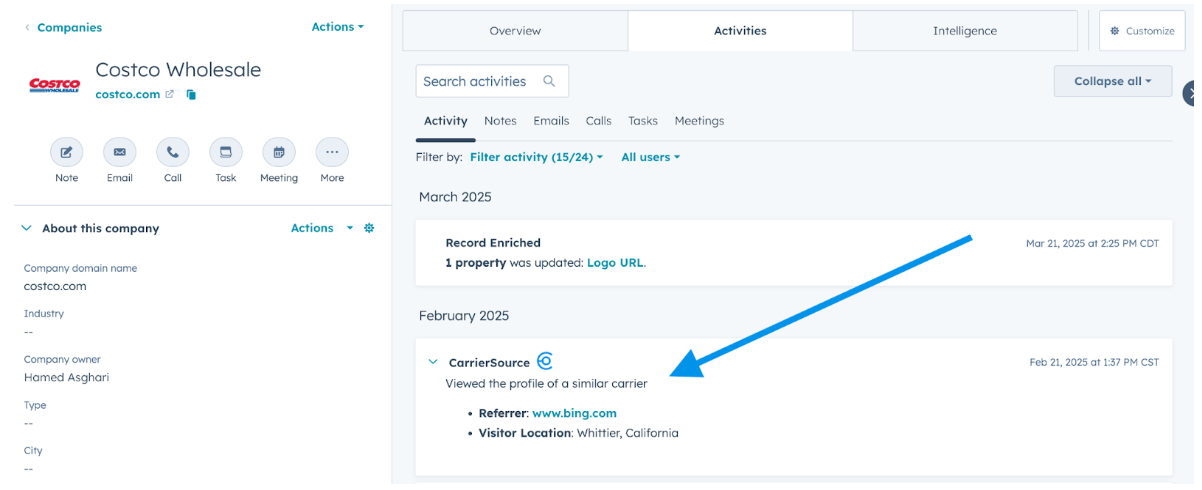Click gear icon in About this company

pyautogui.click(x=369, y=228)
